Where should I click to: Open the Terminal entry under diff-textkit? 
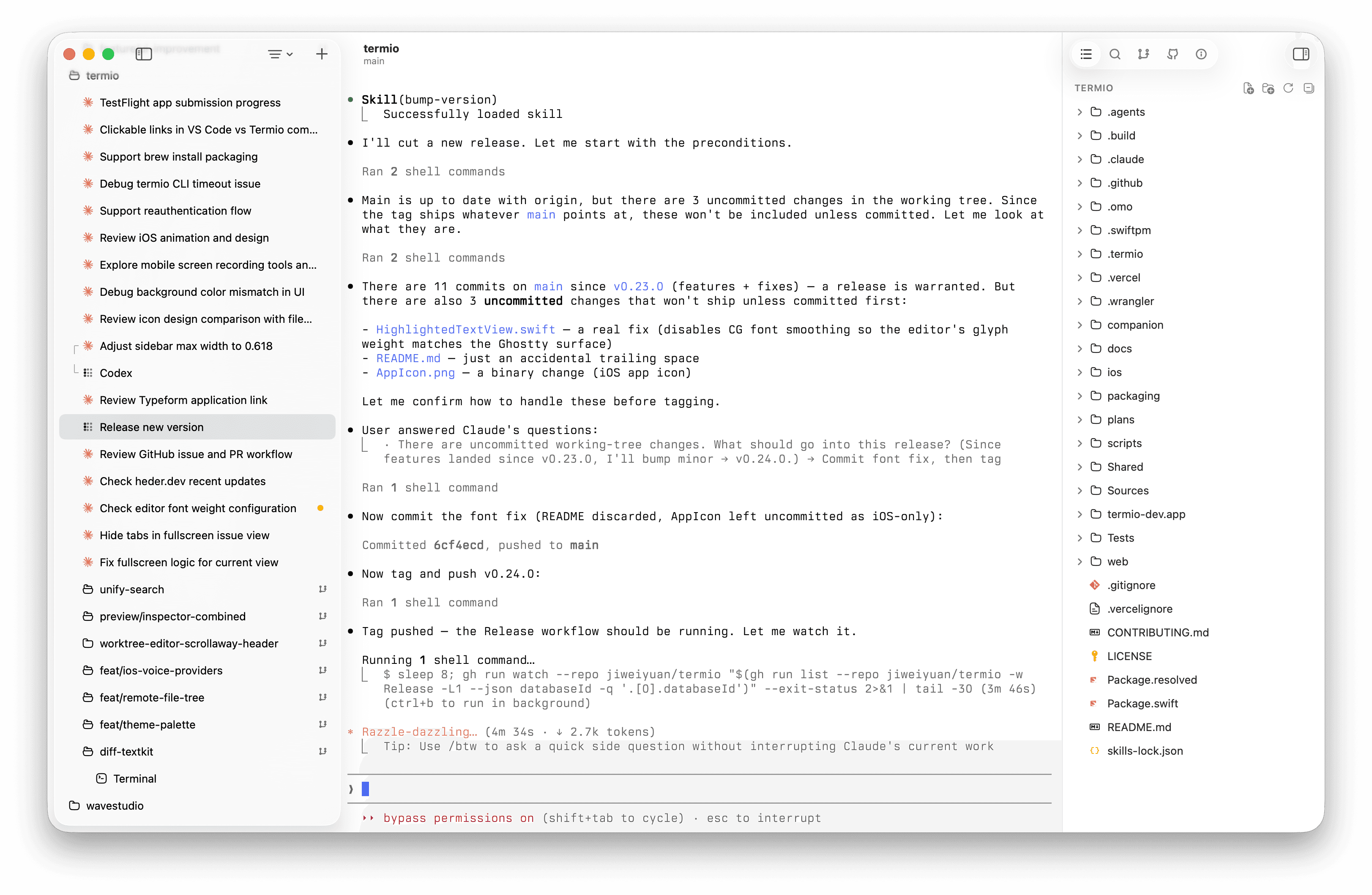coord(197,779)
